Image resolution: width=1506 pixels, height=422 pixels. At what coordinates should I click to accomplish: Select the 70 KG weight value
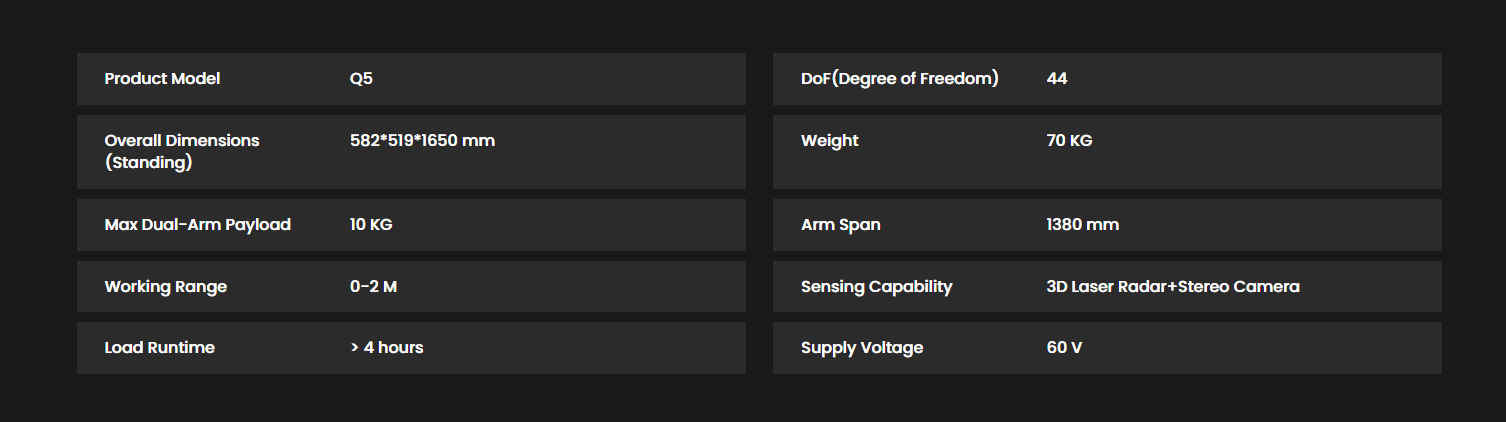pos(1069,140)
